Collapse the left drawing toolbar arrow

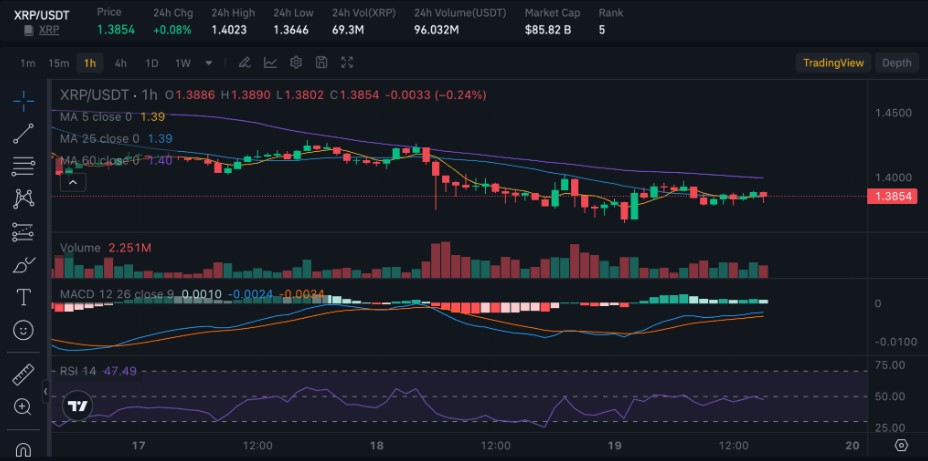tap(46, 392)
